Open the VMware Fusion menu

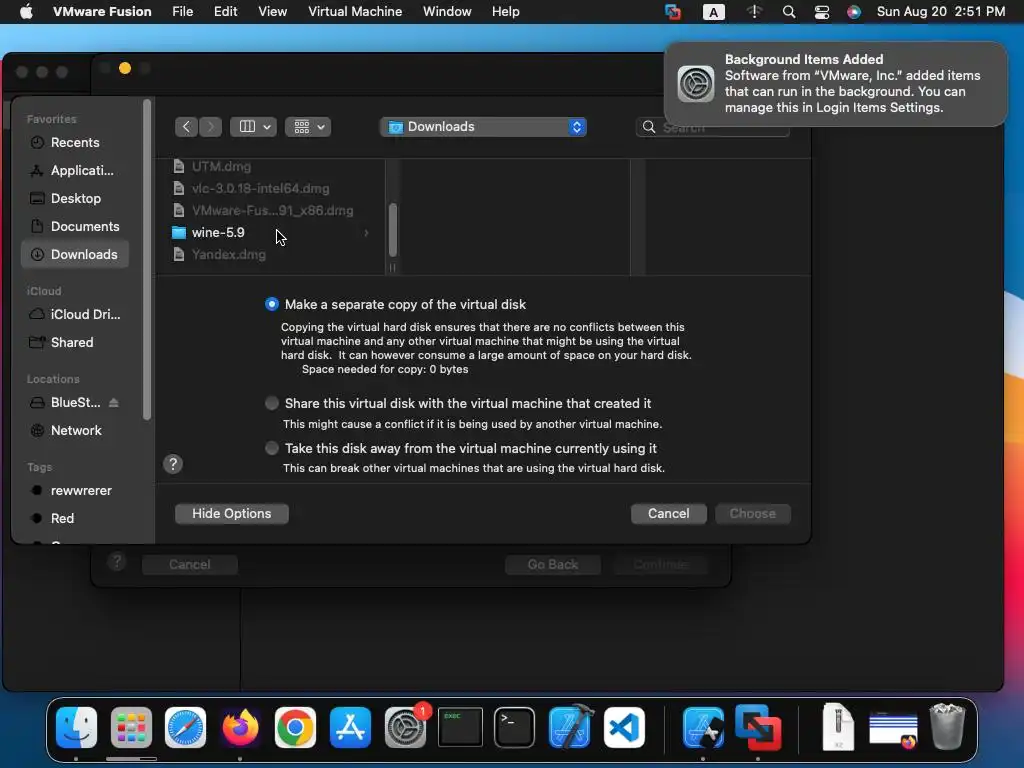coord(102,12)
